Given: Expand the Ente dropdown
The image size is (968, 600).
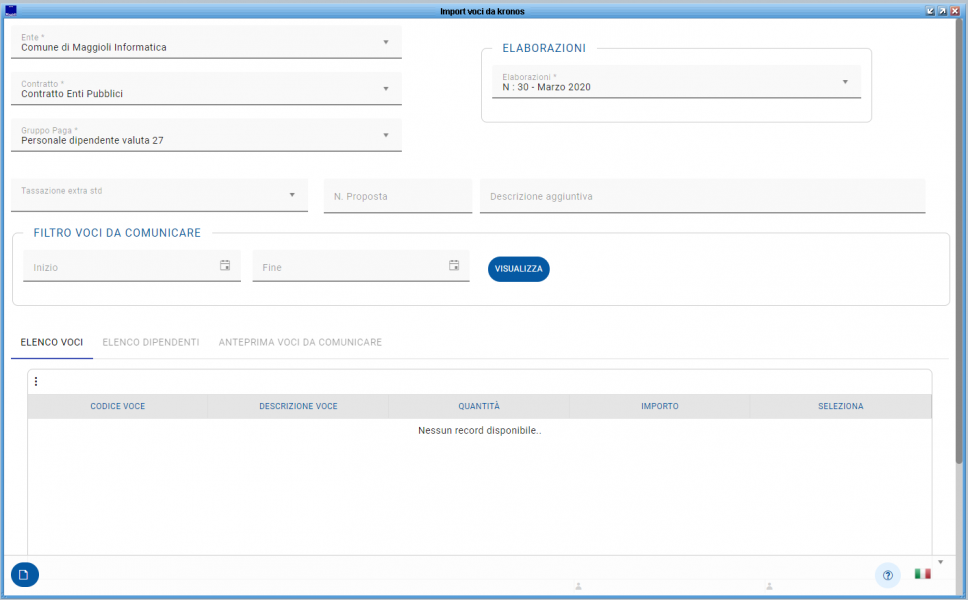Looking at the screenshot, I should [386, 42].
